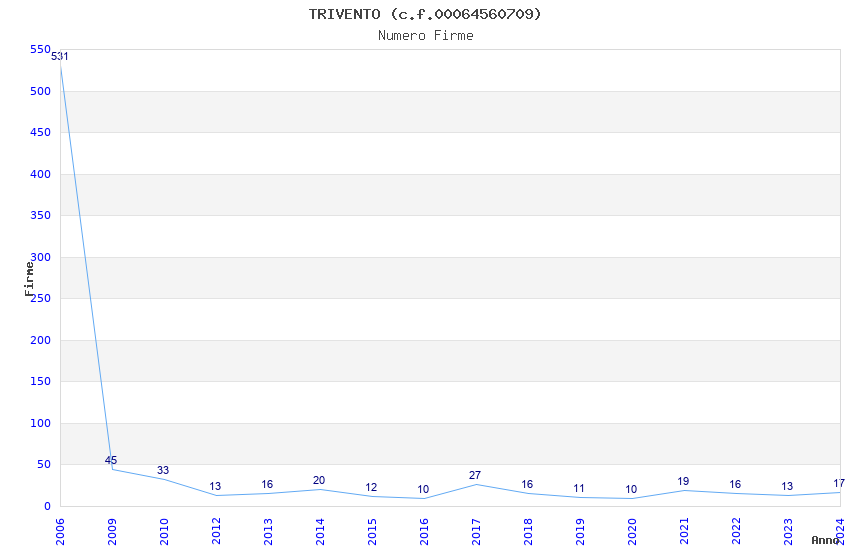Click the data label 27 above 2017
This screenshot has width=850, height=550.
click(475, 475)
